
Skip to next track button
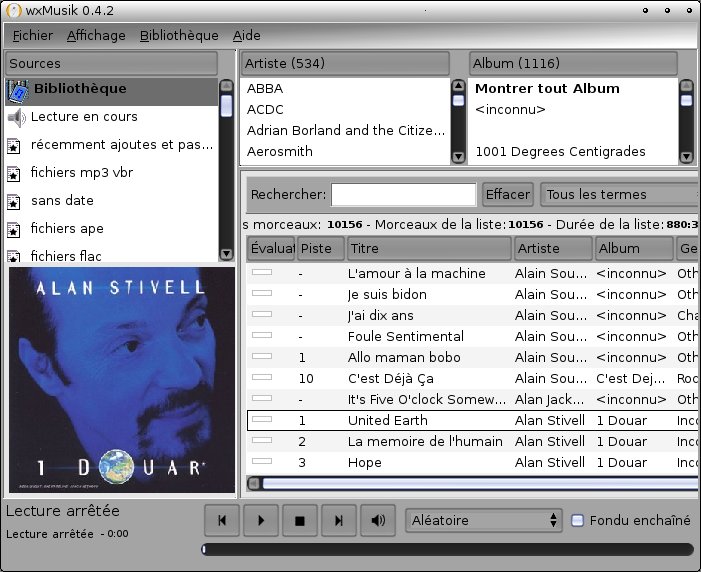339,520
